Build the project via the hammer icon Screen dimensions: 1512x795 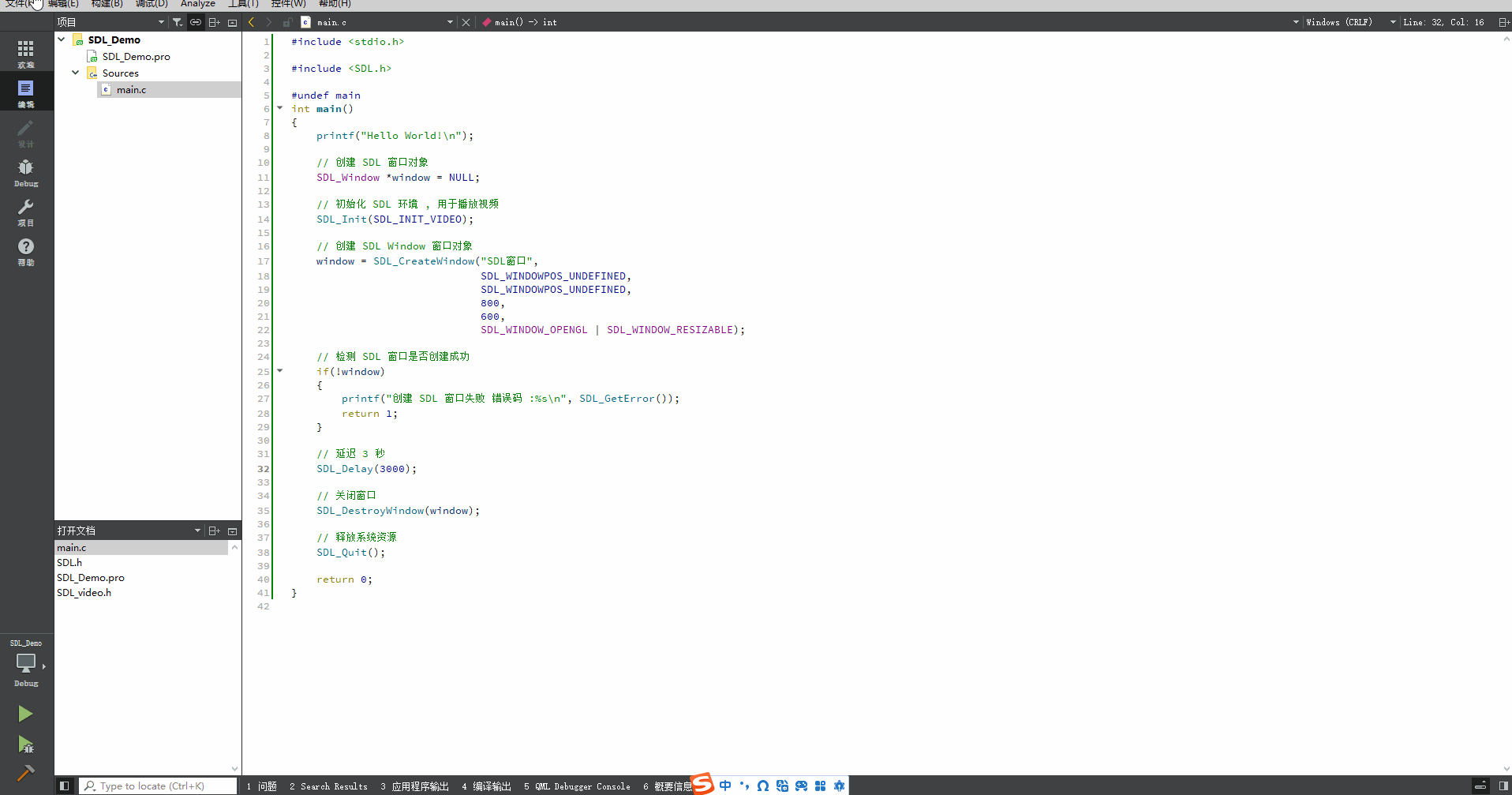tap(26, 772)
